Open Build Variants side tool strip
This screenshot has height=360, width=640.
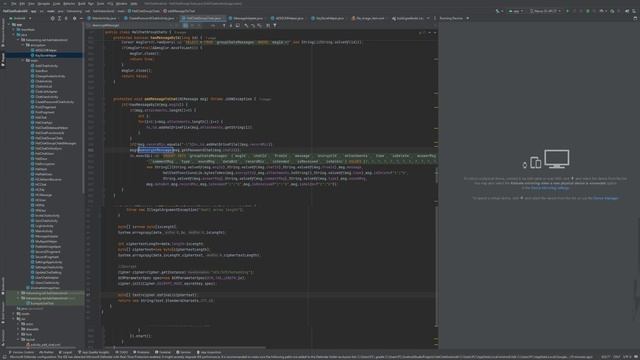(3, 312)
